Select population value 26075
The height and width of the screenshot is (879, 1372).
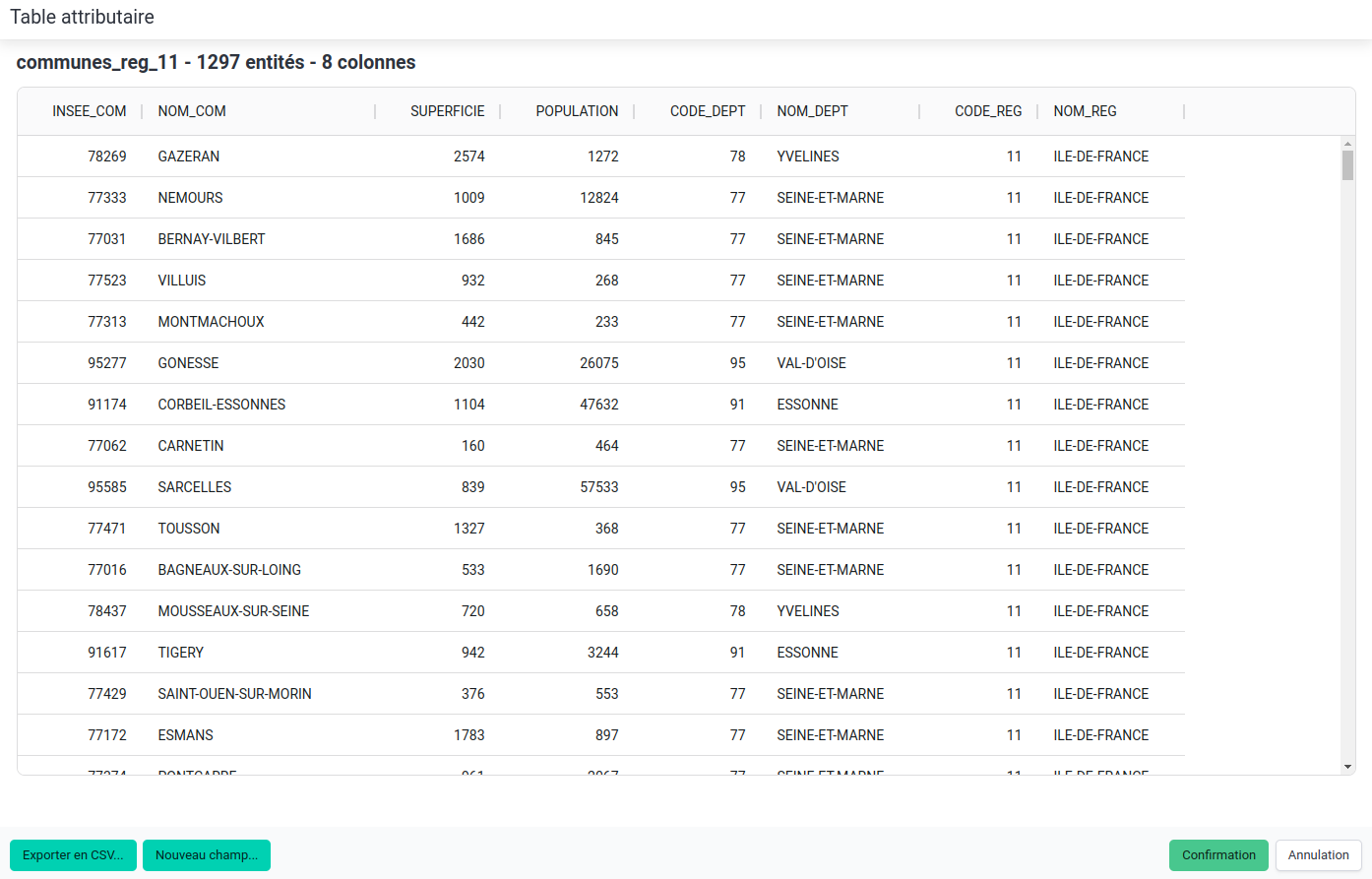click(x=599, y=363)
